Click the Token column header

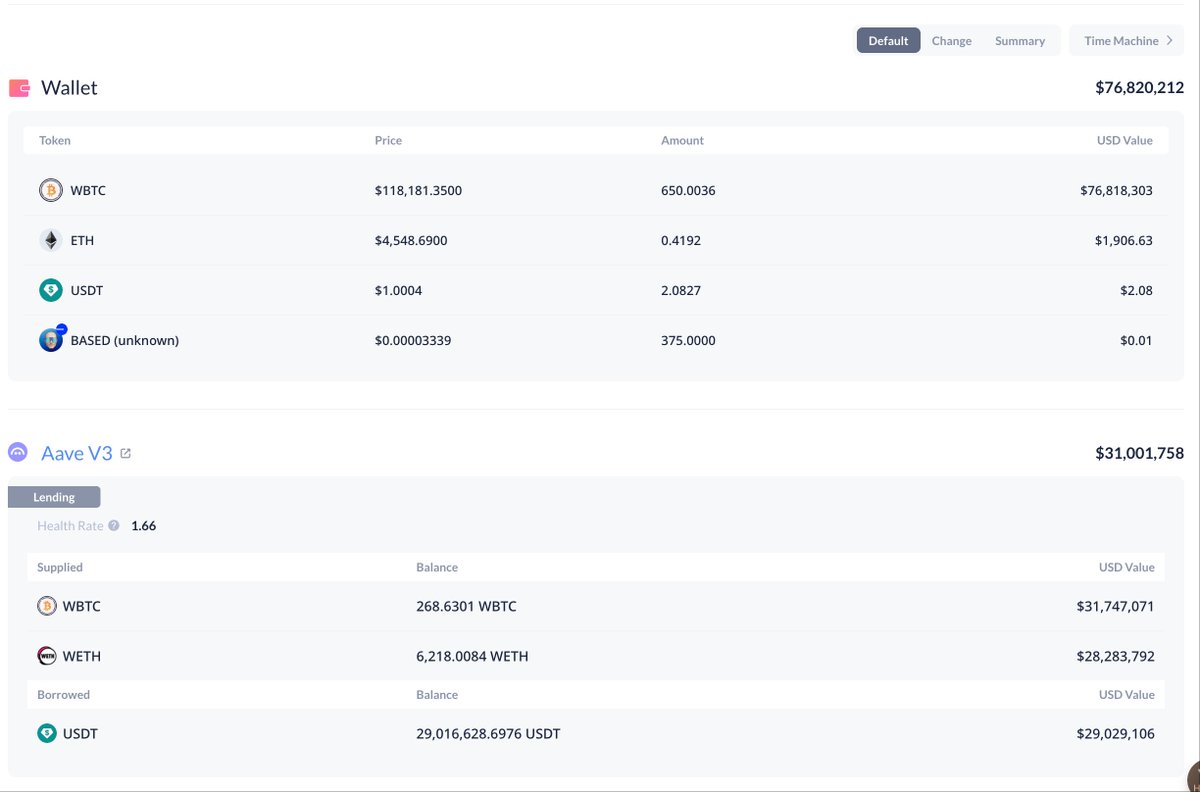55,141
